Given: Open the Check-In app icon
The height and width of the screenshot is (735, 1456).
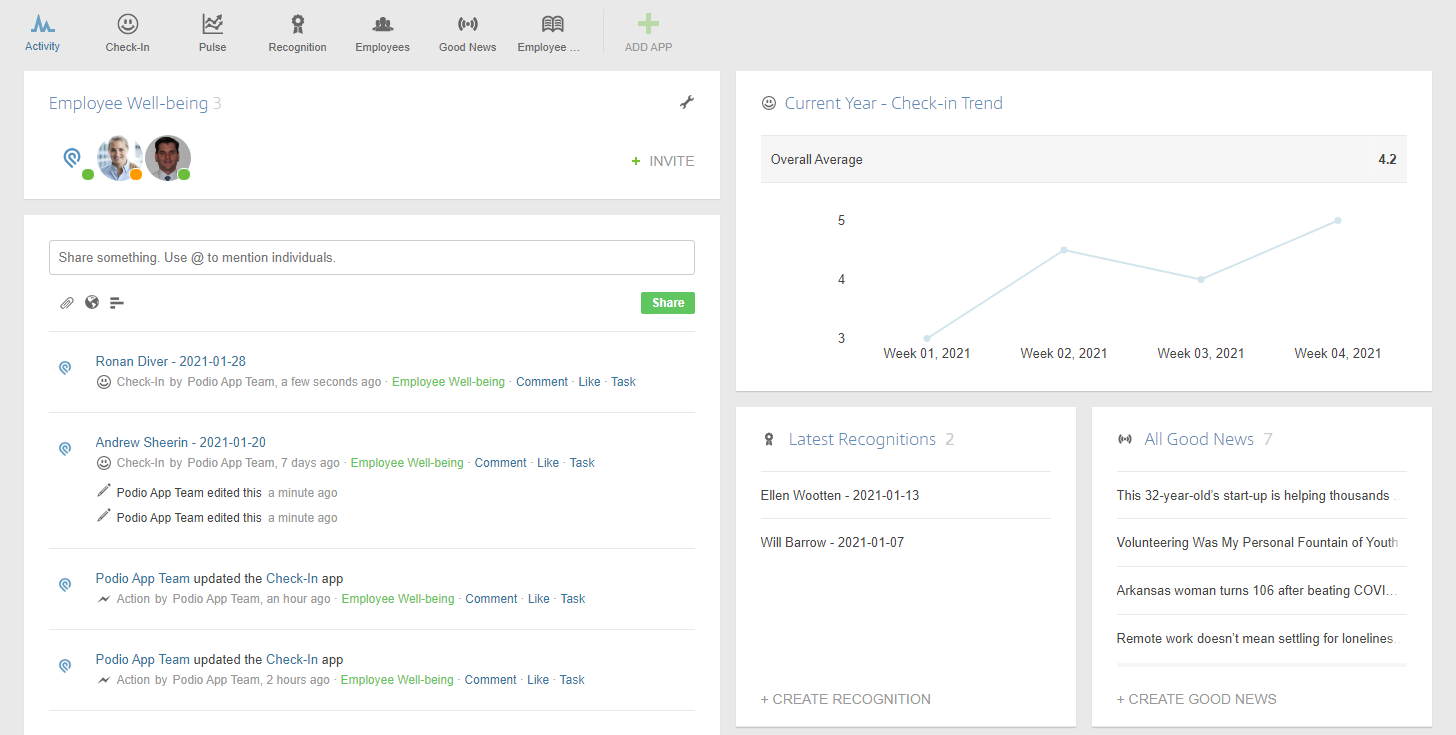Looking at the screenshot, I should 127,25.
